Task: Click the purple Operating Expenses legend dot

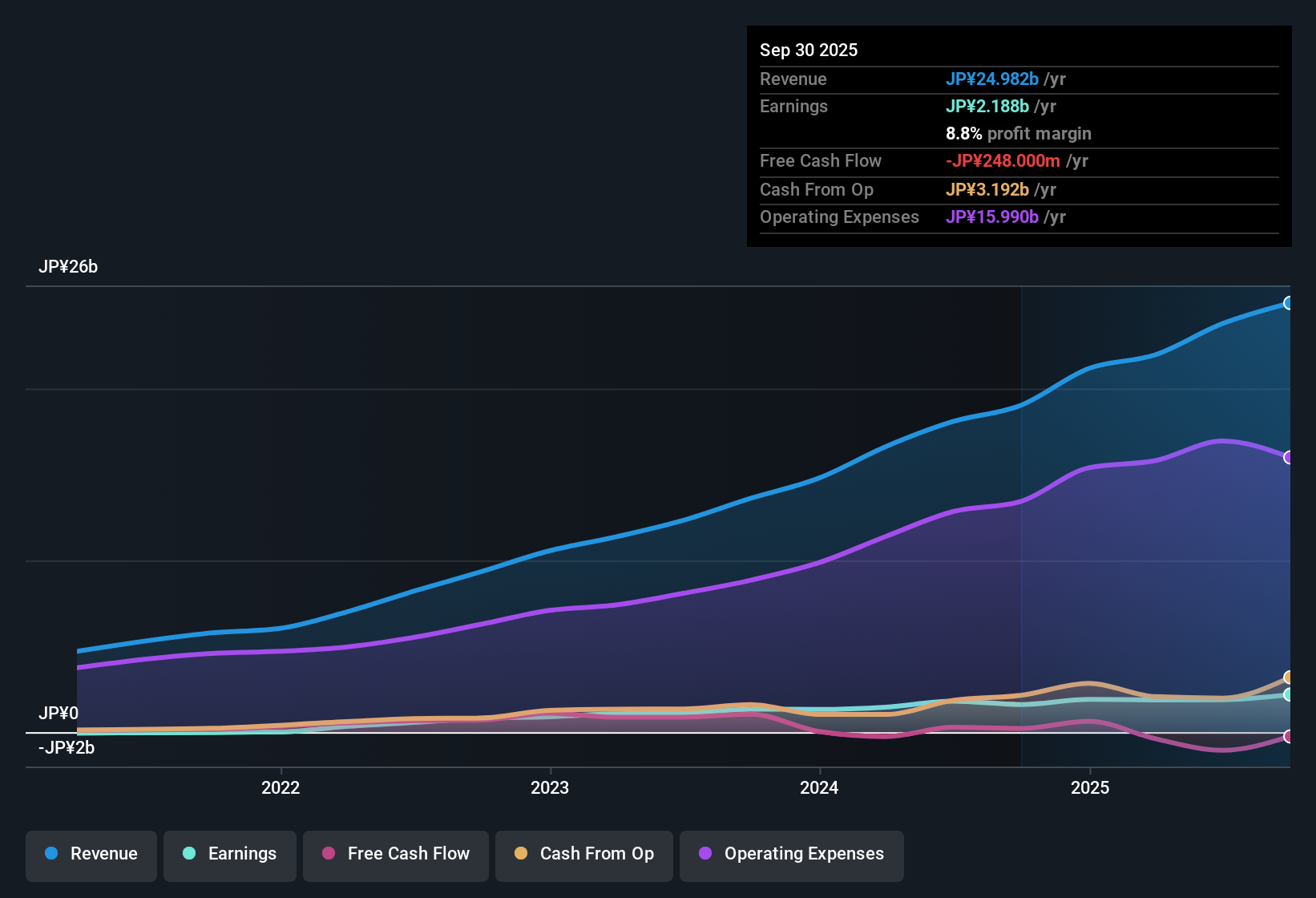Action: 706,854
